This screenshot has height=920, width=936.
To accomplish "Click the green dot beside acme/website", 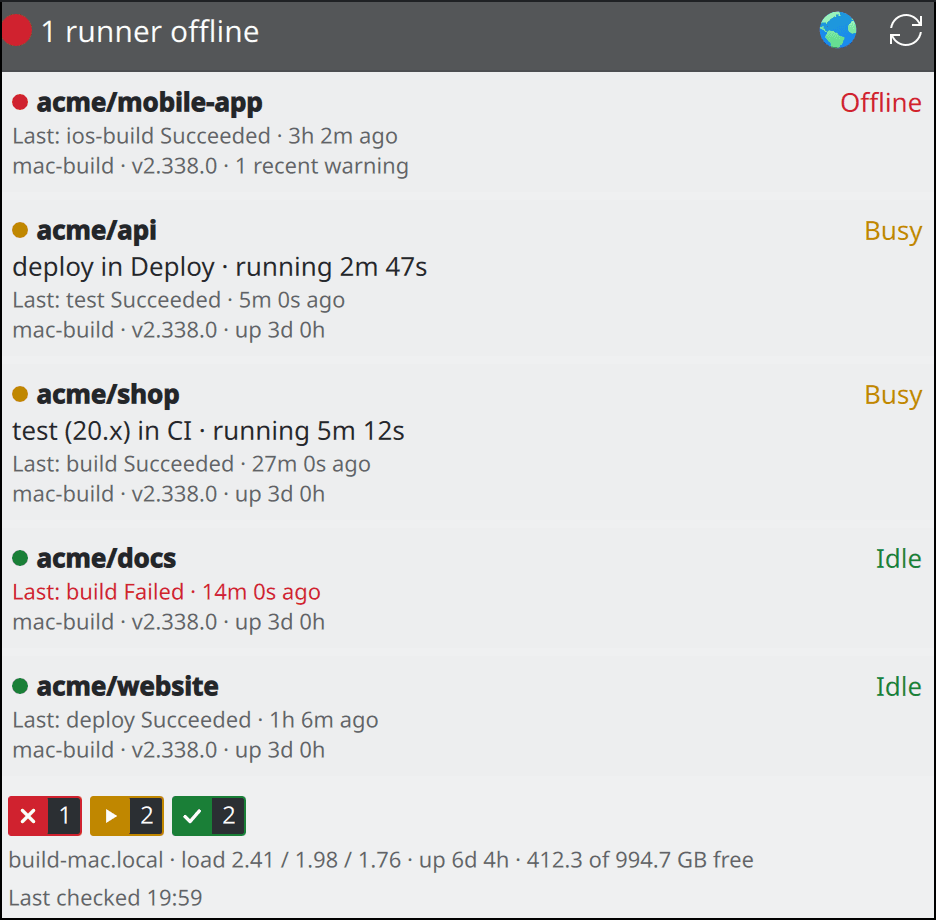I will [x=20, y=686].
